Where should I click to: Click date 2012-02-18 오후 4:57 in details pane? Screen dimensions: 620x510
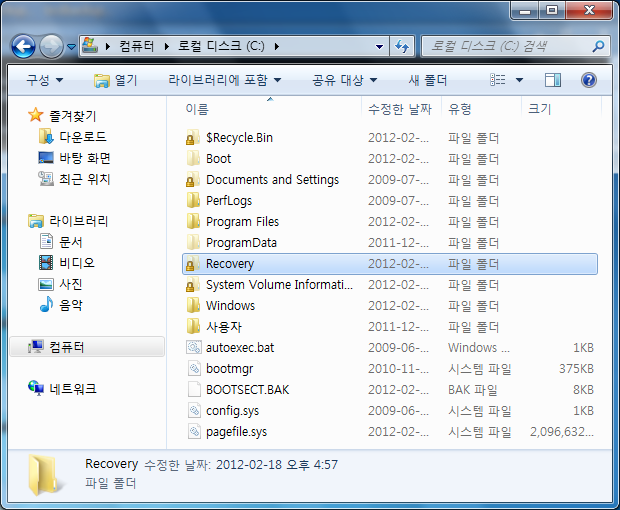tap(277, 465)
